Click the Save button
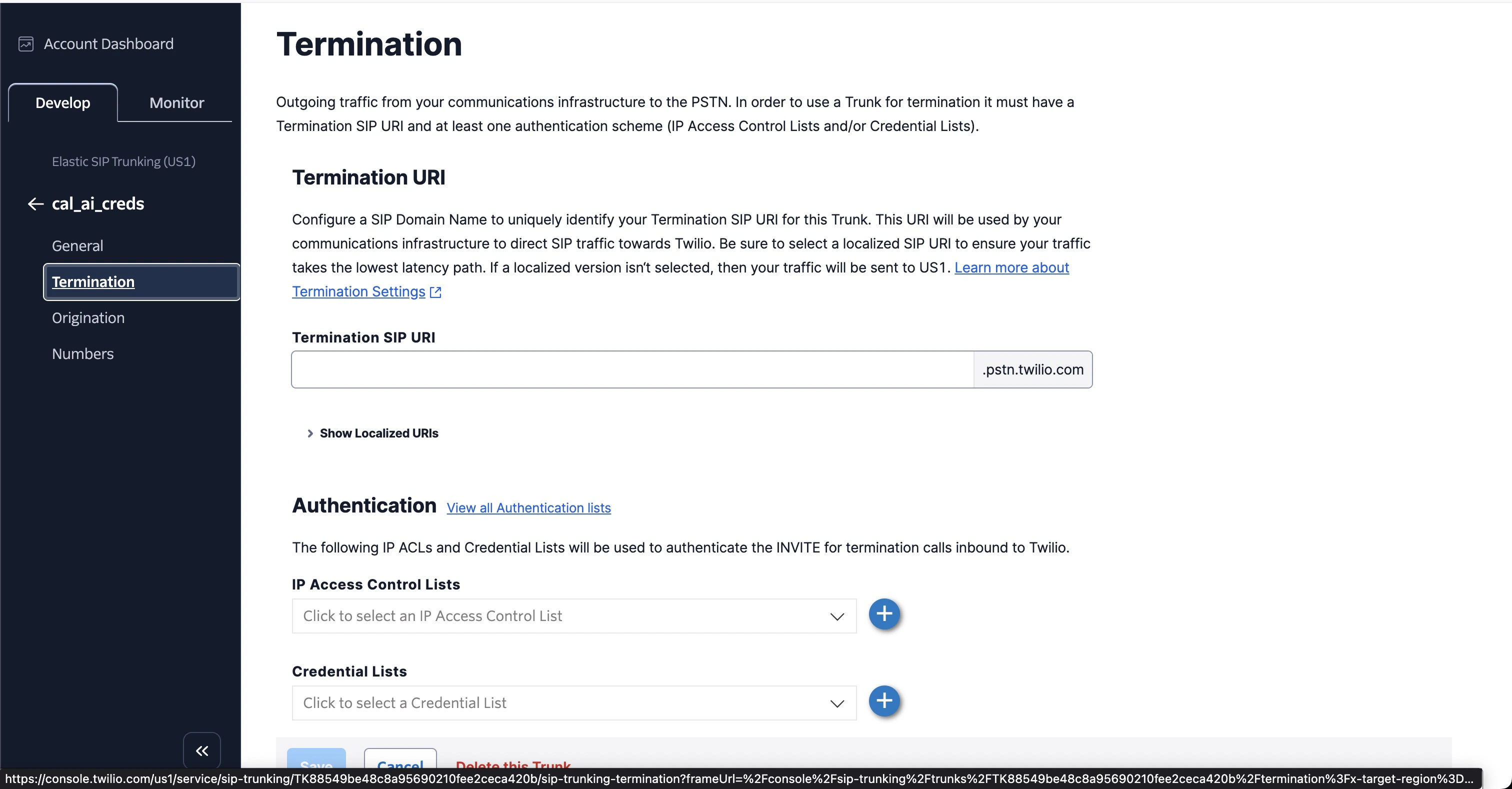Screen dimensions: 1512x789 (x=316, y=763)
